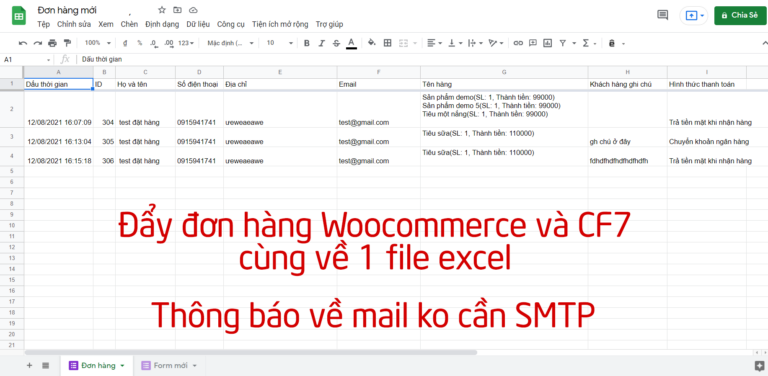
Task: Star the document Đơn hàng mới
Action: [162, 10]
